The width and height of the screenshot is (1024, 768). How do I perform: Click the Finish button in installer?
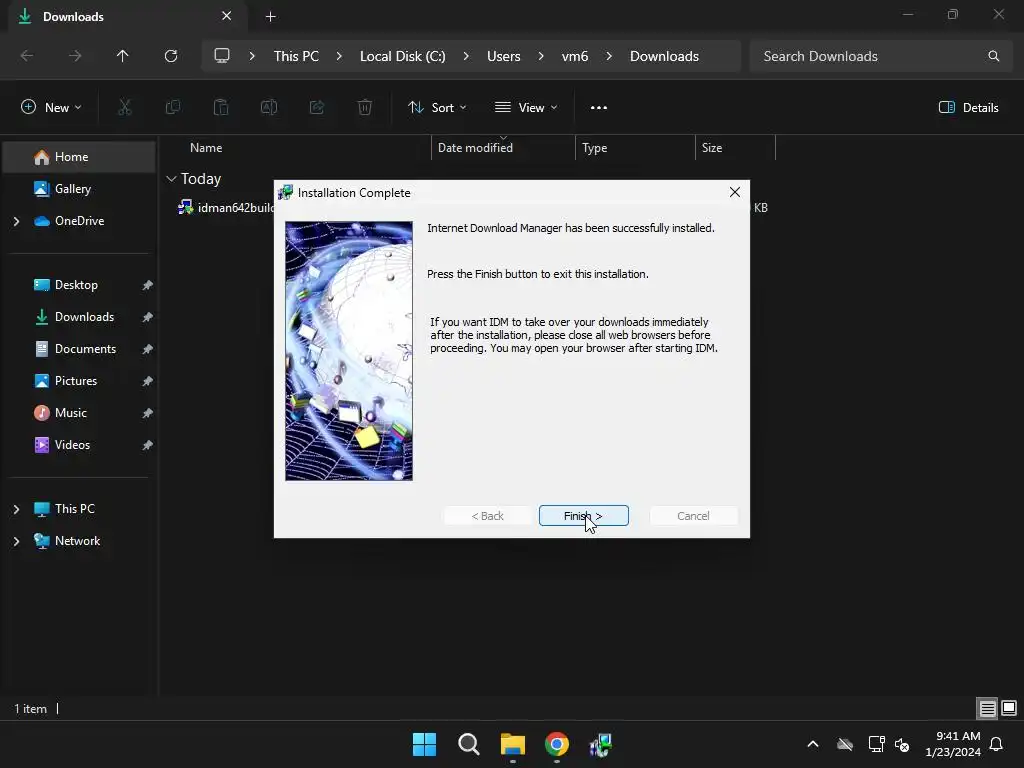[583, 515]
